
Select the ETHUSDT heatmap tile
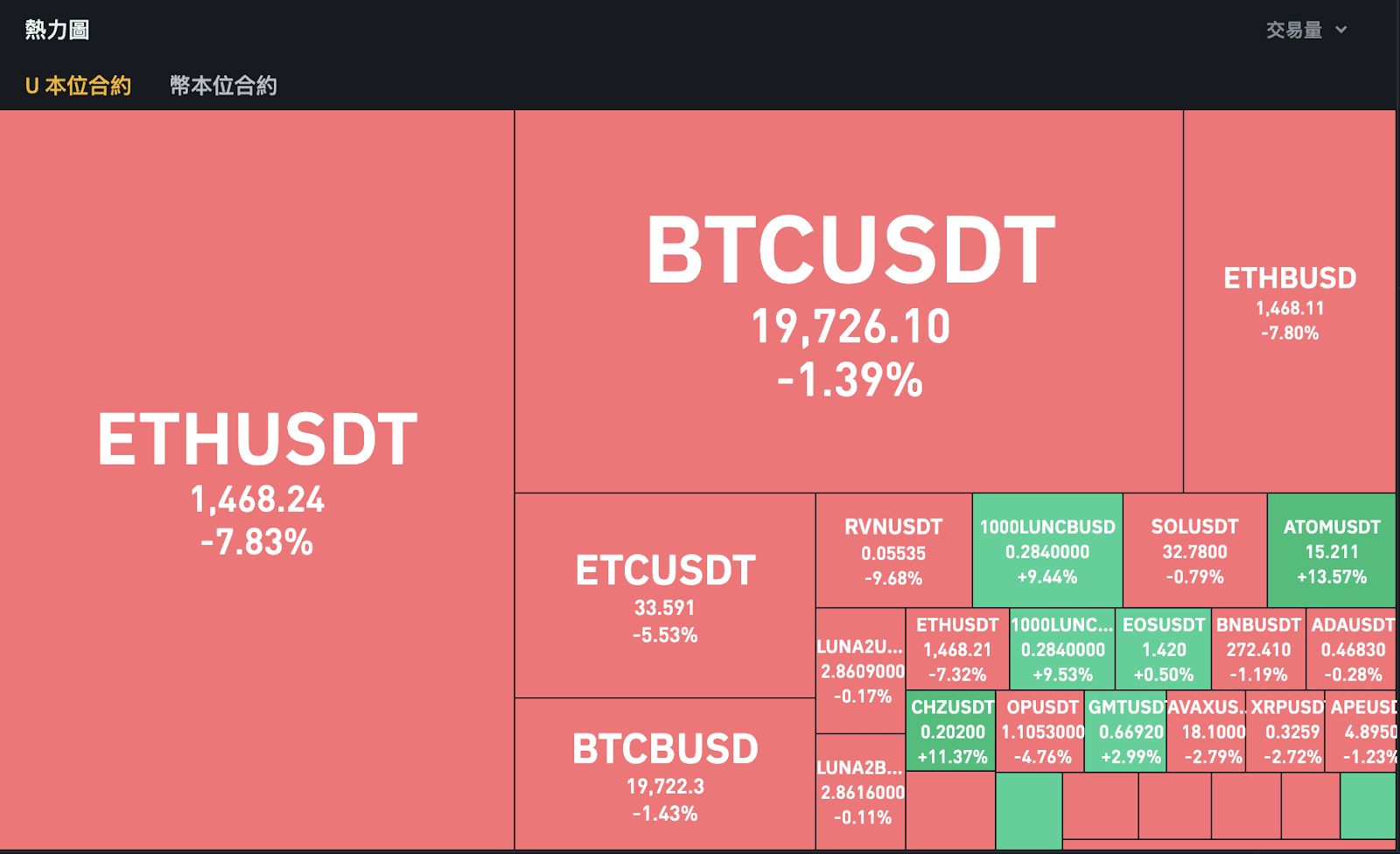tap(256, 479)
